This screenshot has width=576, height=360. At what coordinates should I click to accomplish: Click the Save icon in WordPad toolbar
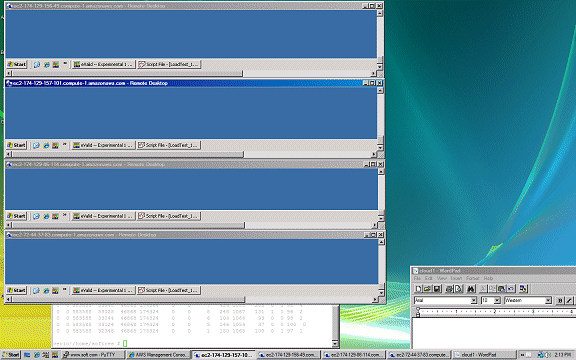[437, 289]
